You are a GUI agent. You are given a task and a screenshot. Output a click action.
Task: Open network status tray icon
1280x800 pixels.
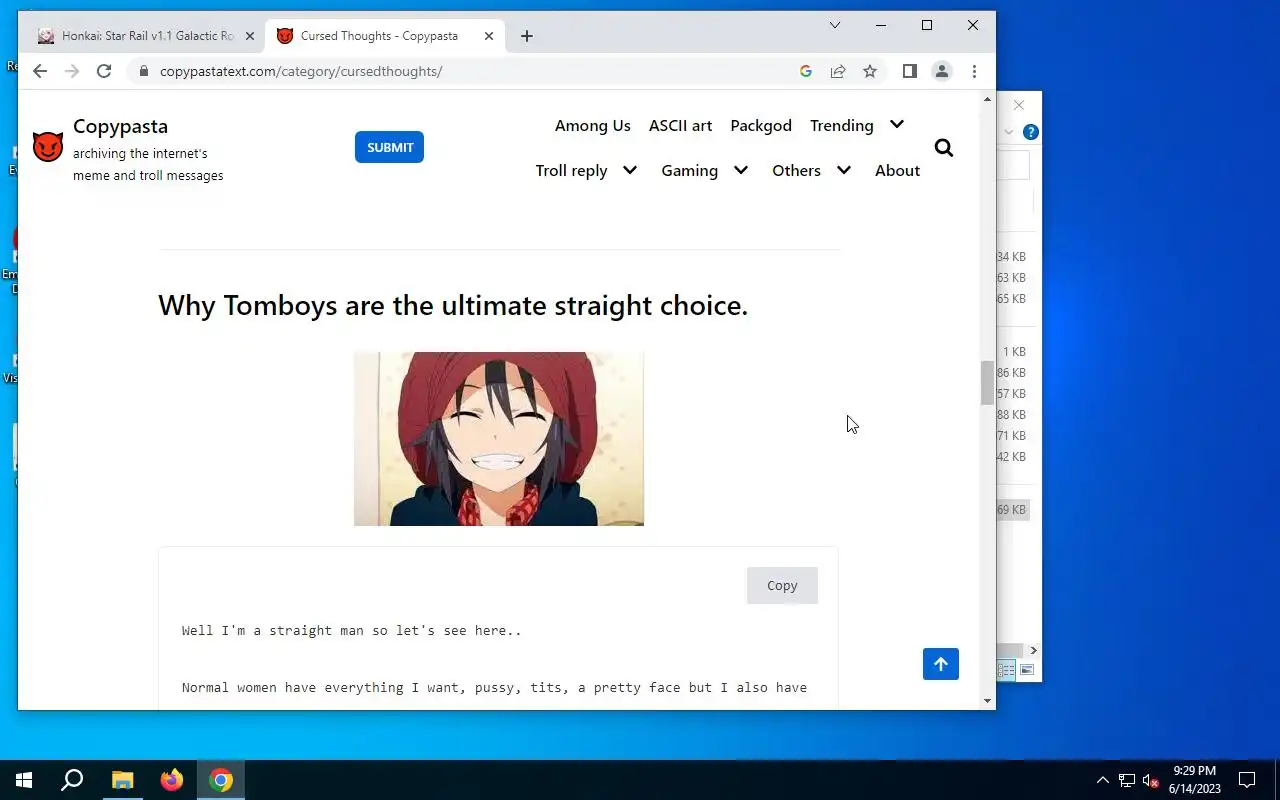tap(1127, 780)
